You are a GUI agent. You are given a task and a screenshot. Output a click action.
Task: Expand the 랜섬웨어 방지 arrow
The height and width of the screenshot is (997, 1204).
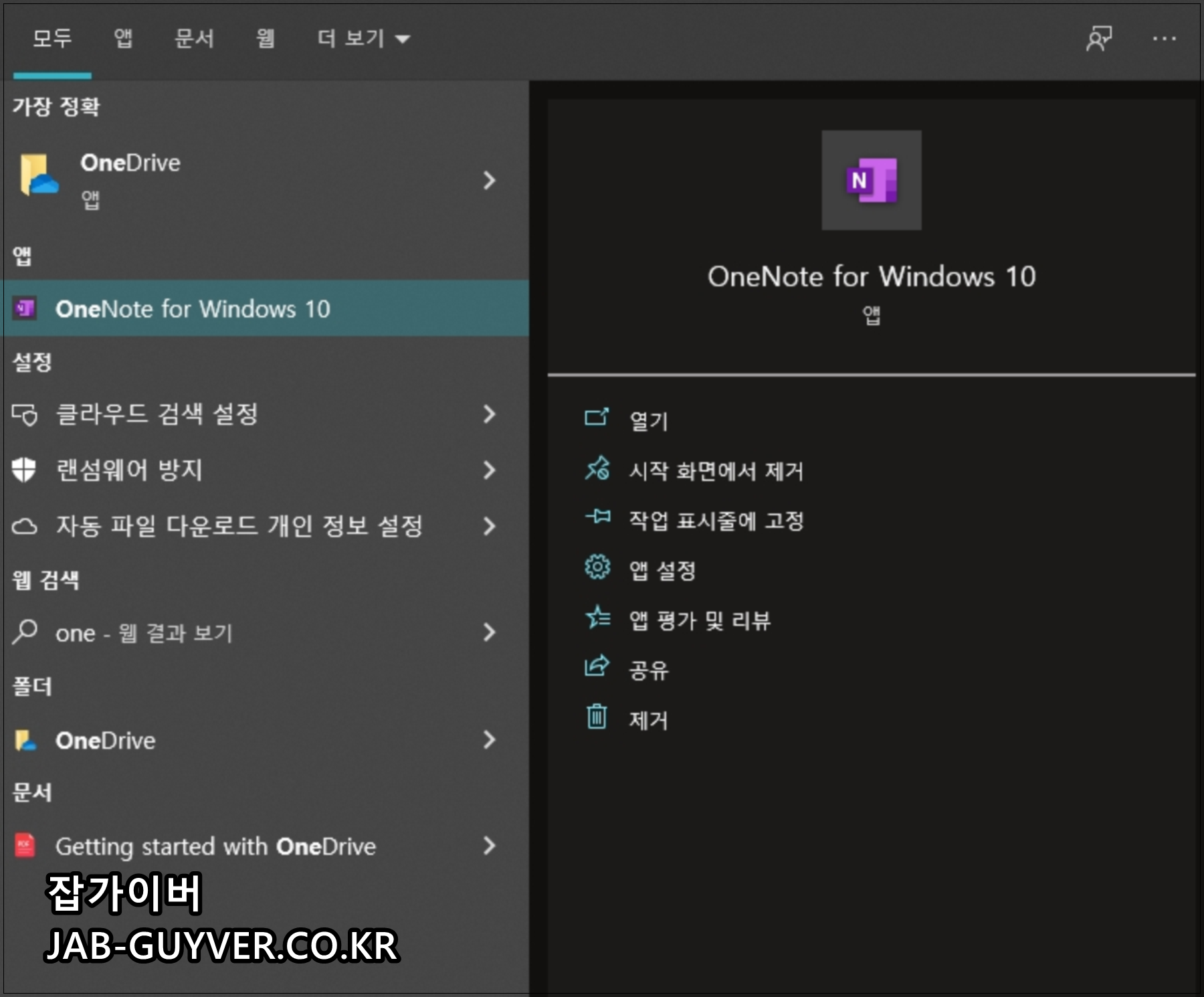pyautogui.click(x=489, y=470)
